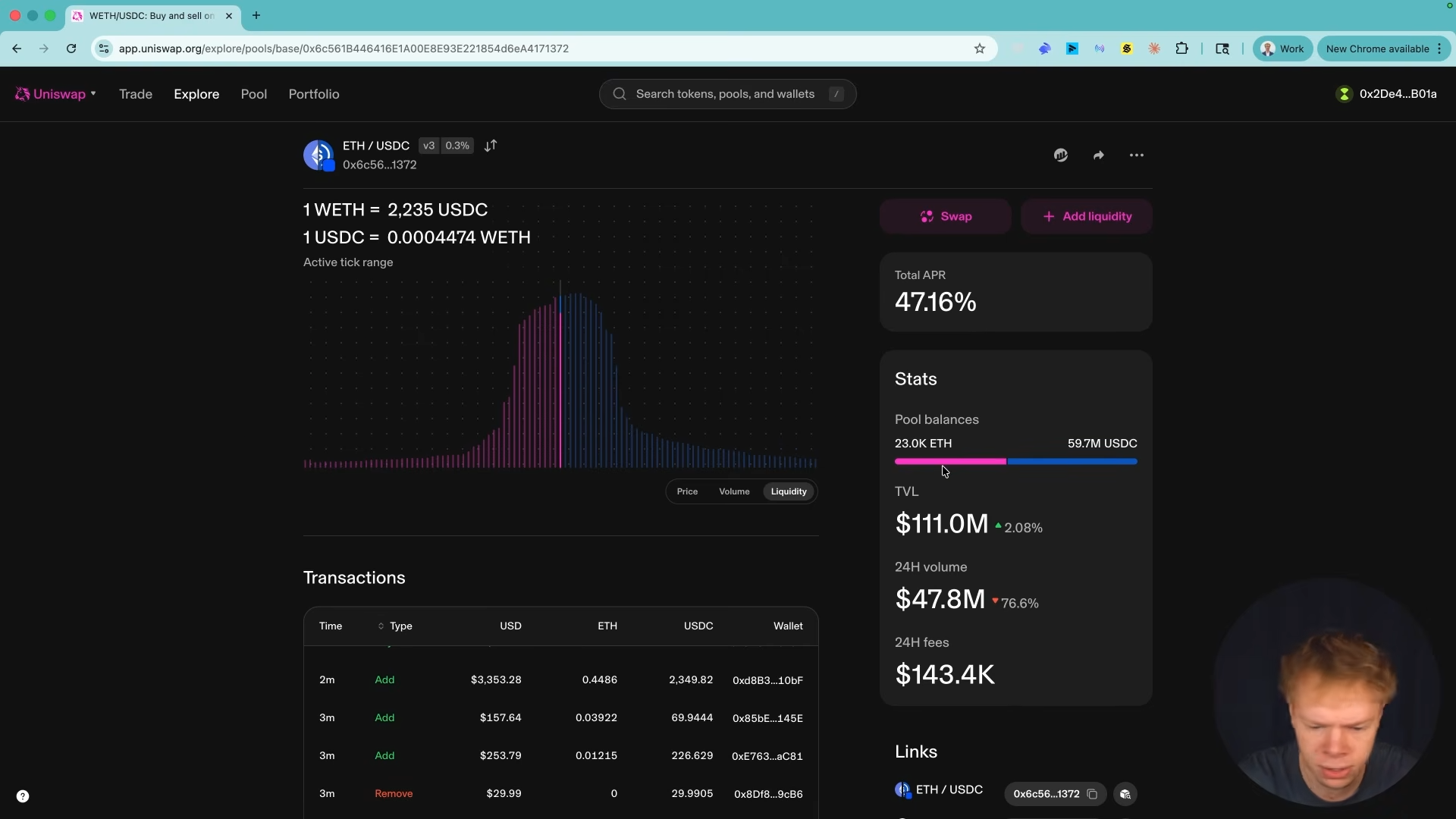Share this pool using the arrow icon

coord(1099,155)
